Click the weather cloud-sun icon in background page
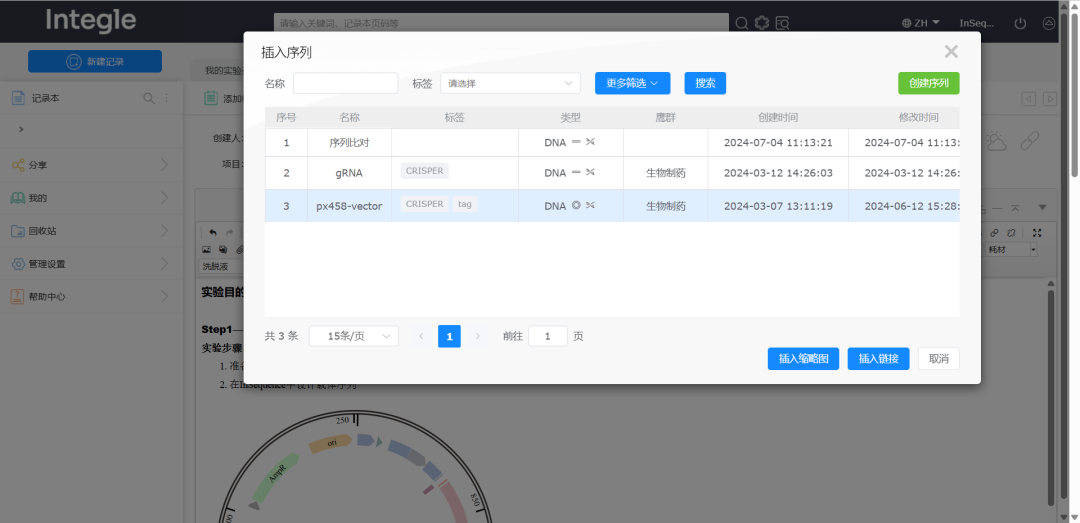This screenshot has height=523, width=1080. (996, 141)
